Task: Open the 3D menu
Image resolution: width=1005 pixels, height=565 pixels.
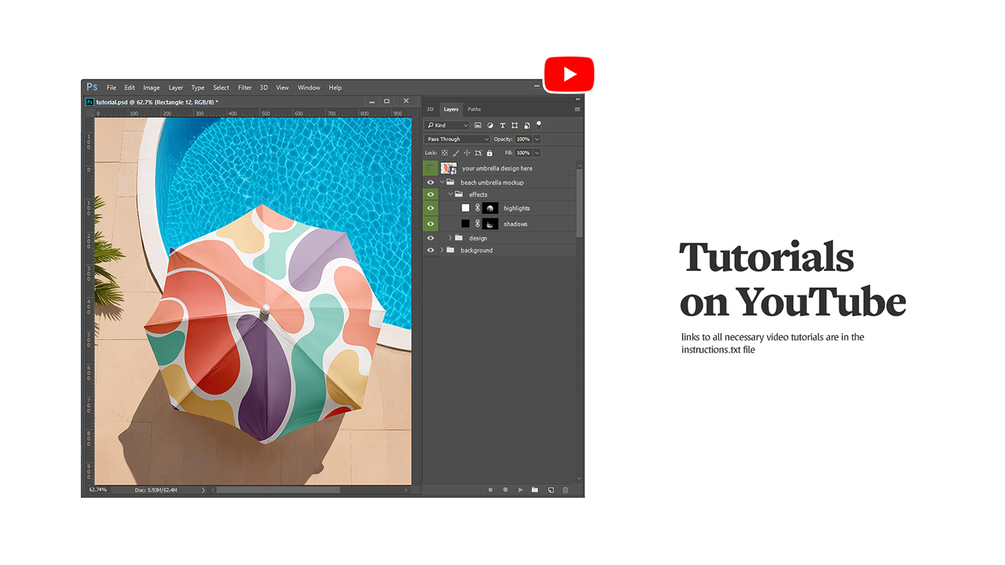Action: click(263, 88)
